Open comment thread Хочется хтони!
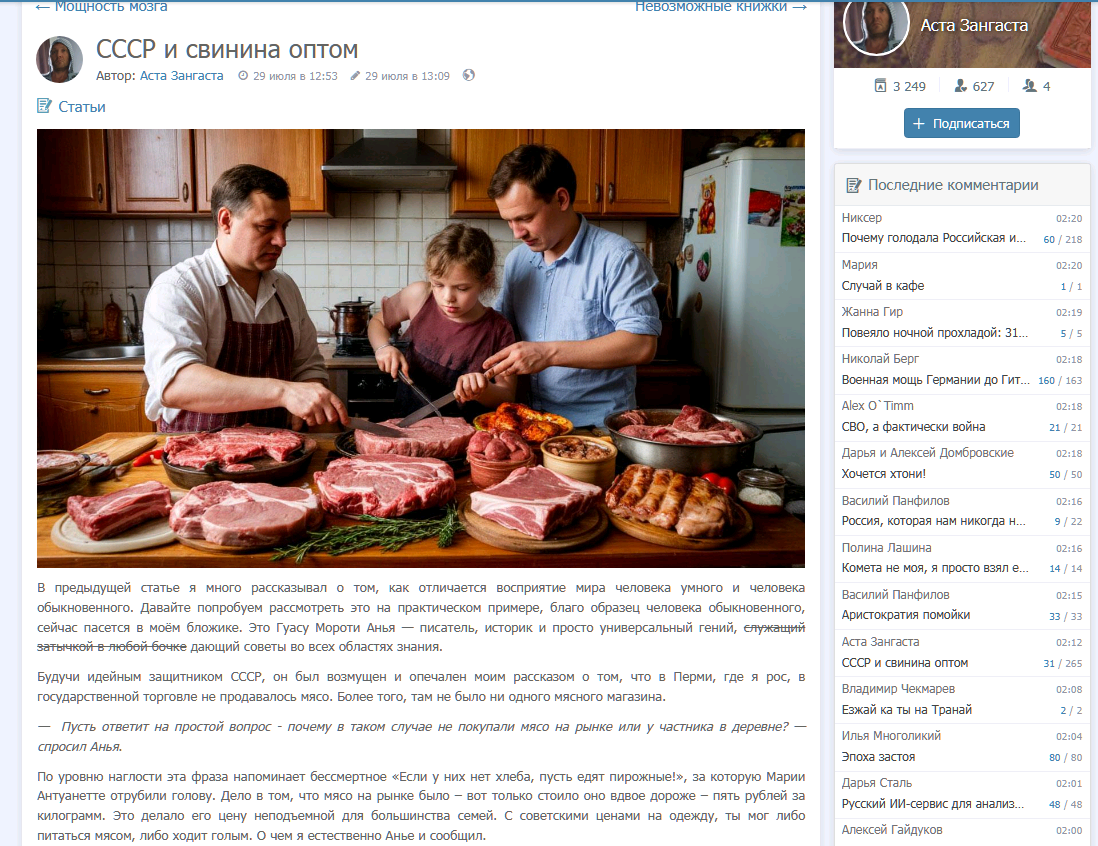 pos(883,474)
